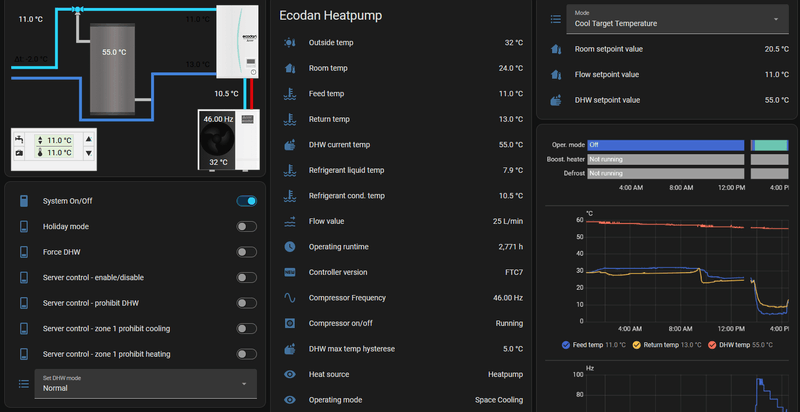800x412 pixels.
Task: Click the outdoor unit fan image
Action: click(x=217, y=141)
